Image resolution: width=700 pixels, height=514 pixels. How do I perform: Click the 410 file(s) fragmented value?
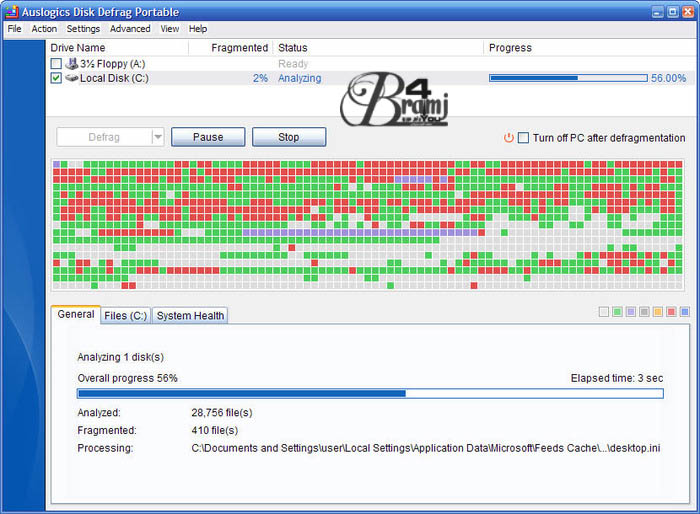[x=215, y=430]
